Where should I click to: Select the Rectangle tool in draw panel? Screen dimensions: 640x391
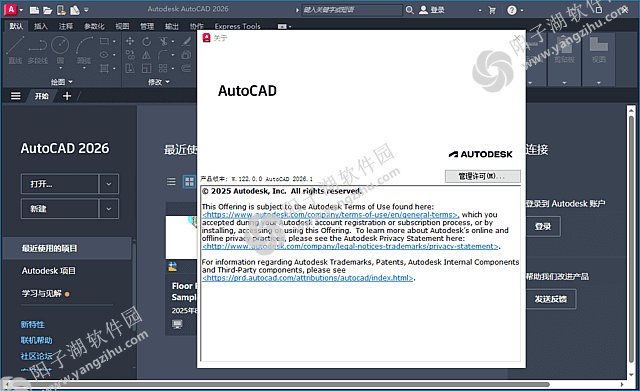coord(104,41)
